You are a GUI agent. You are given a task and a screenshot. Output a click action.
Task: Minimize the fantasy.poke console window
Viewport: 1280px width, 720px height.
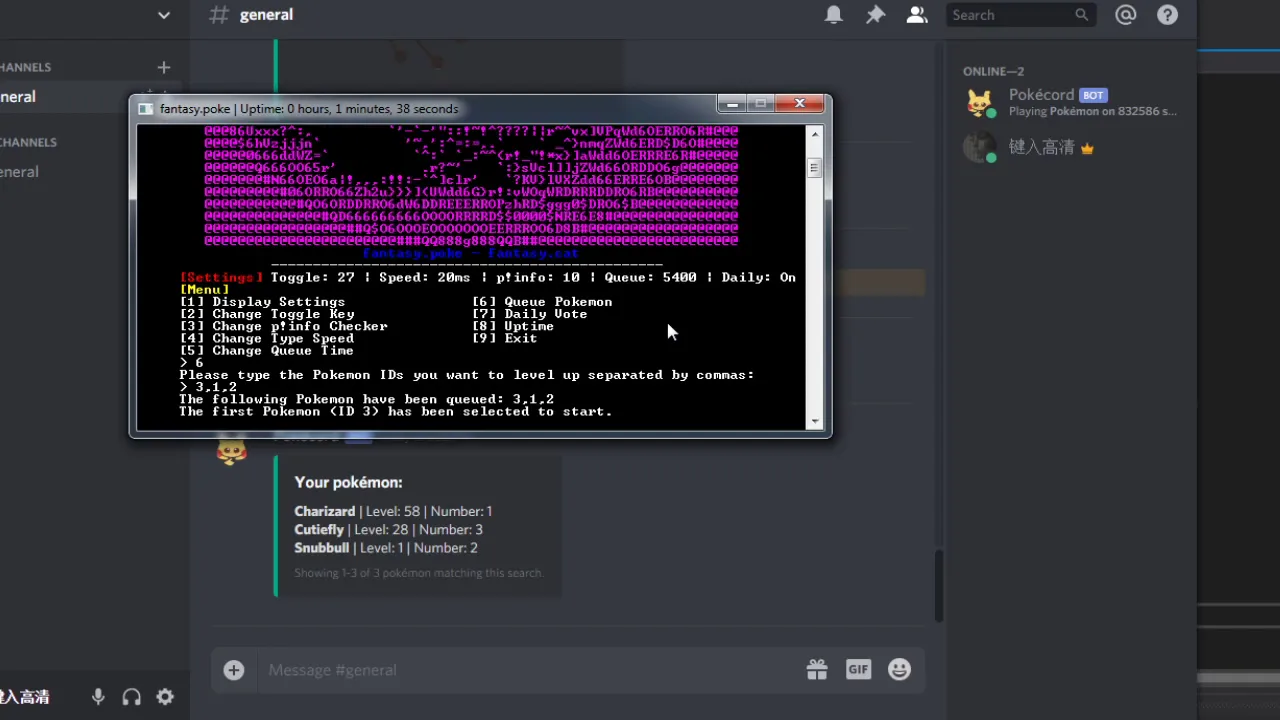coord(732,104)
